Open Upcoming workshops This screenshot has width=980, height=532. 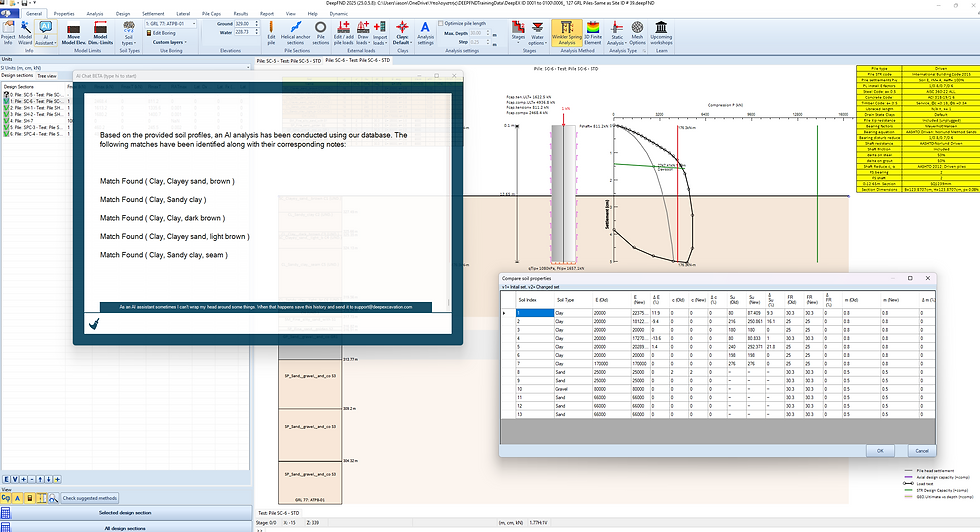pyautogui.click(x=661, y=33)
